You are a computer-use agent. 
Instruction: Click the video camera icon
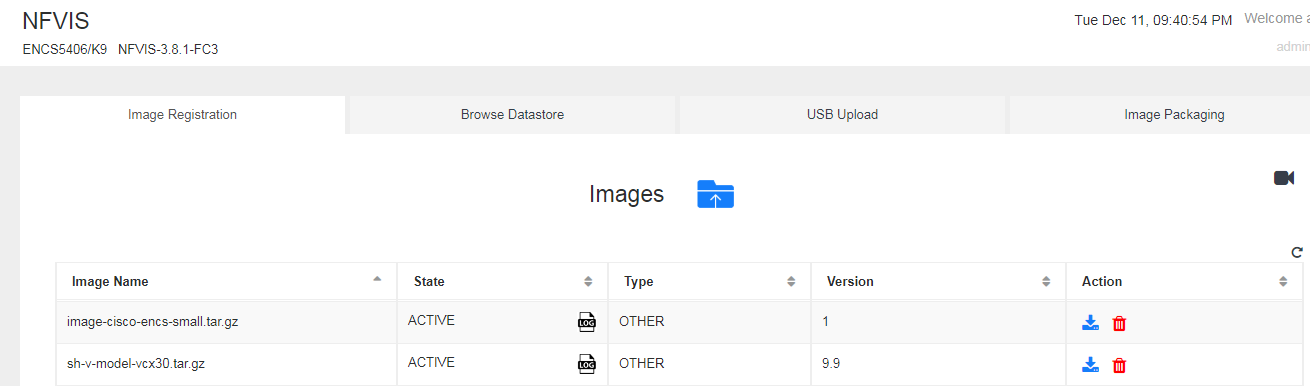1284,178
